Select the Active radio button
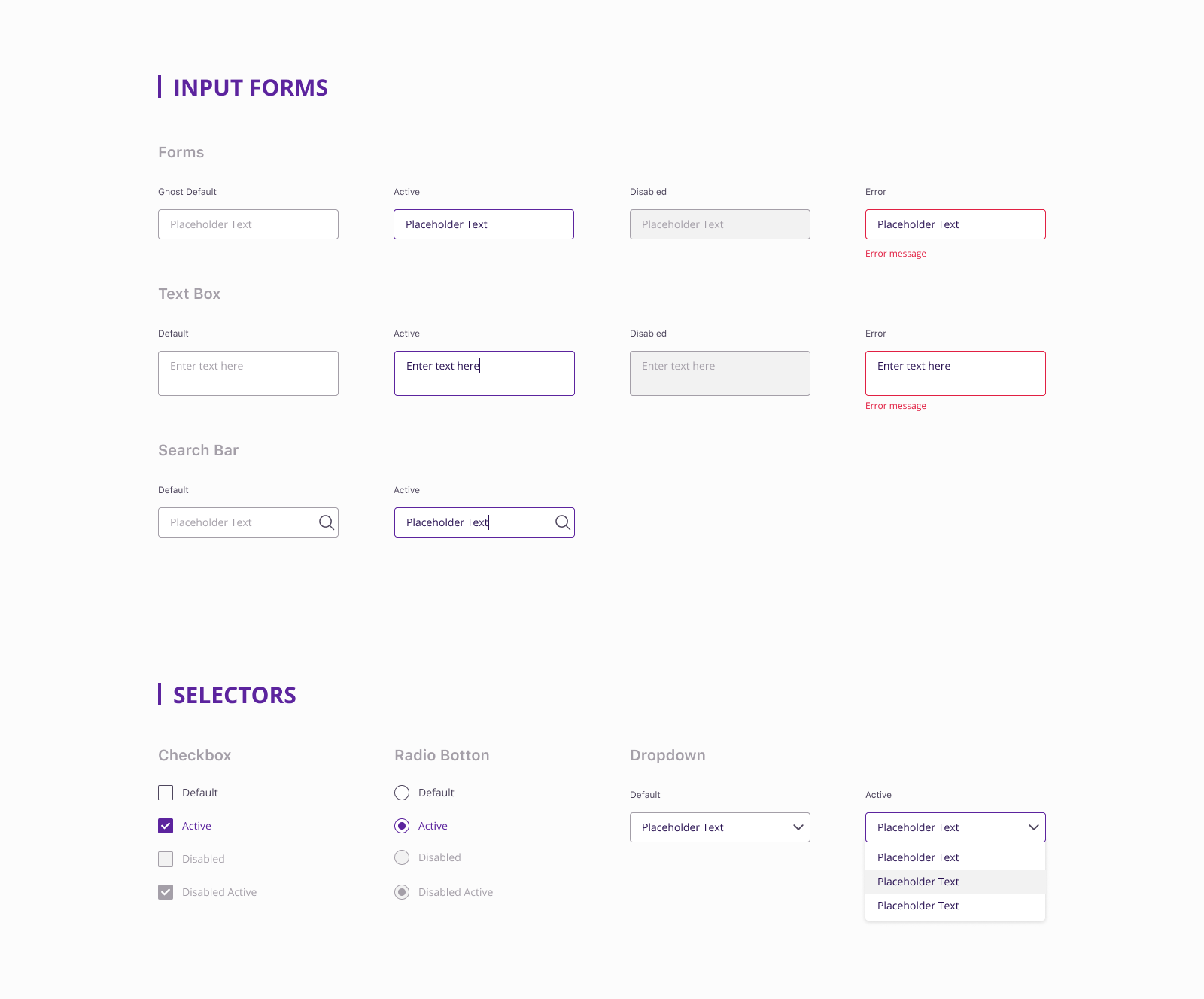This screenshot has height=999, width=1204. [402, 826]
